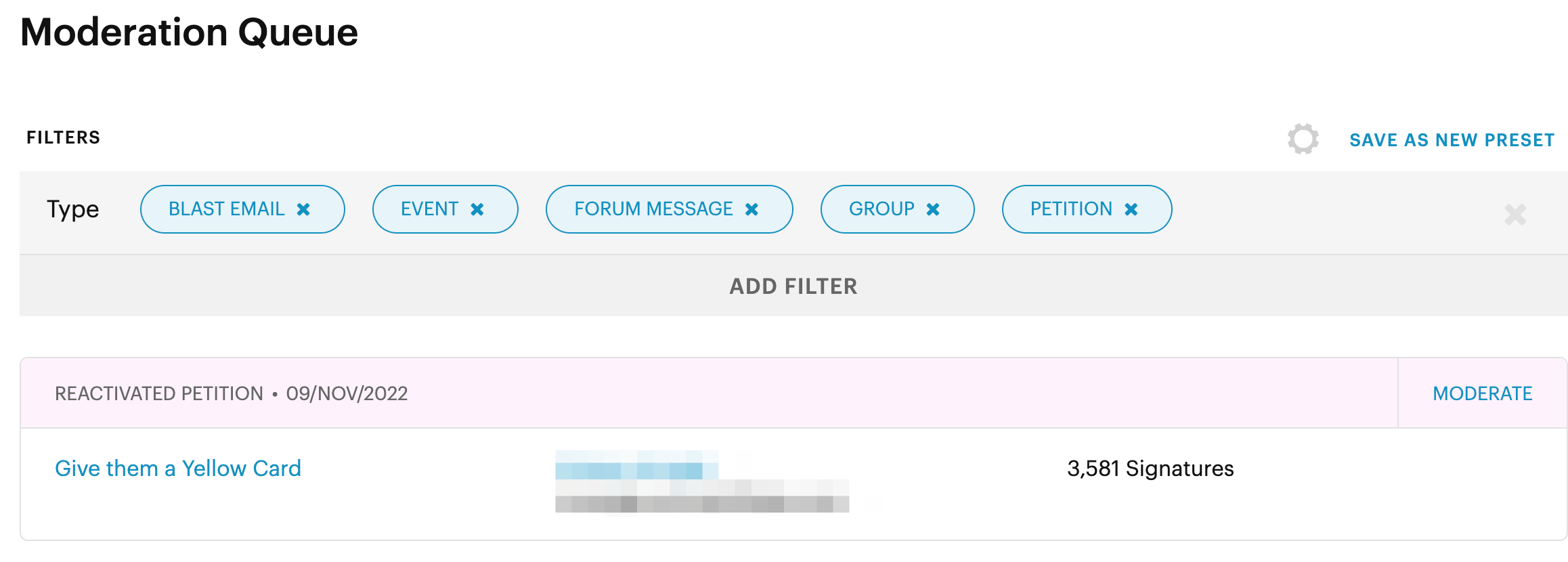Viewport: 1568px width, 562px height.
Task: Remove the Petition filter x icon
Action: (x=1131, y=209)
